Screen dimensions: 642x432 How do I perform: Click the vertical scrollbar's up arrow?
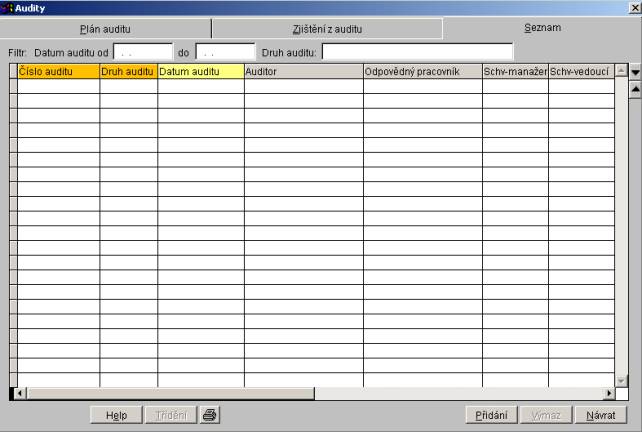620,72
